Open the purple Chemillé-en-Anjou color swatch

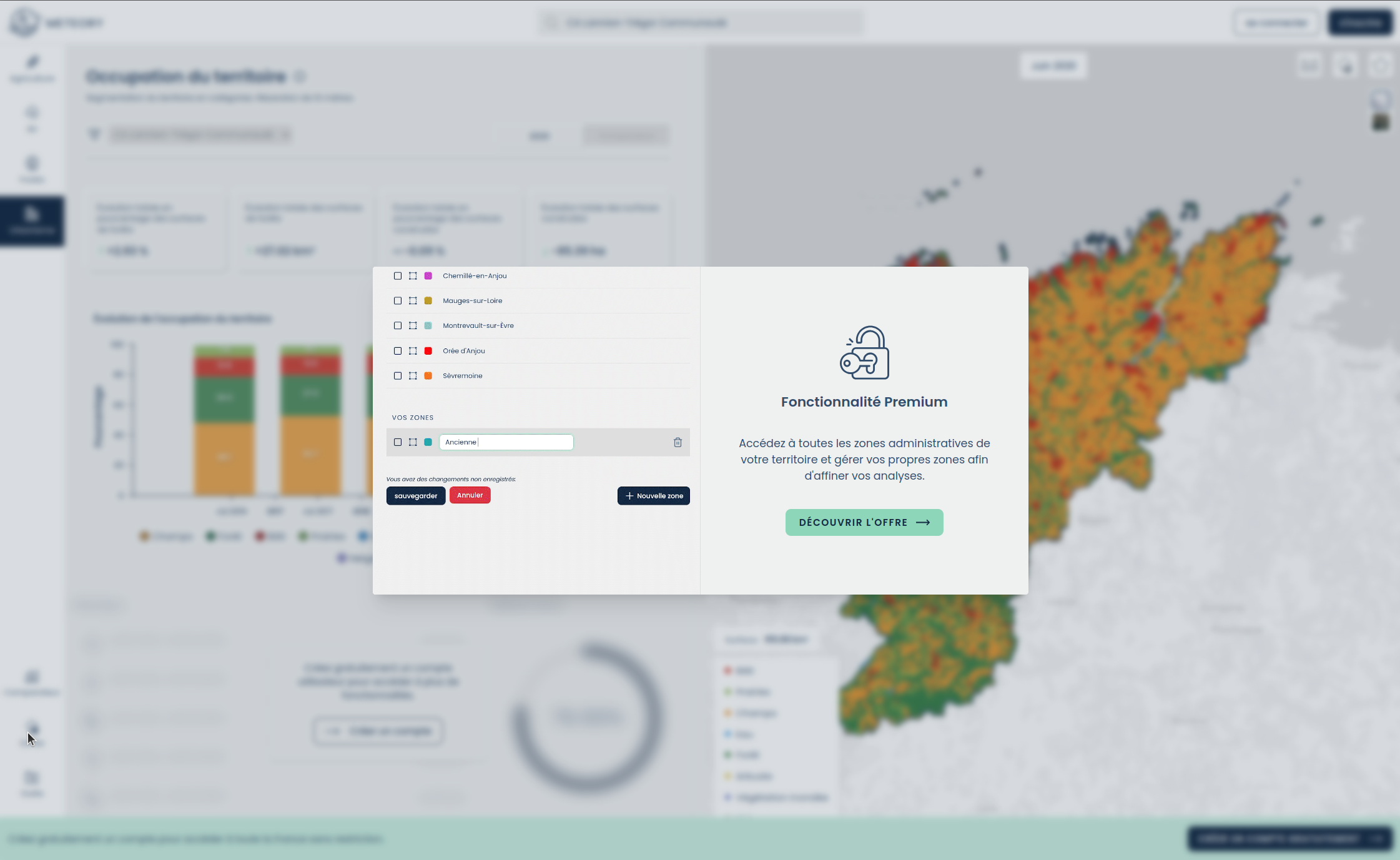[x=428, y=276]
